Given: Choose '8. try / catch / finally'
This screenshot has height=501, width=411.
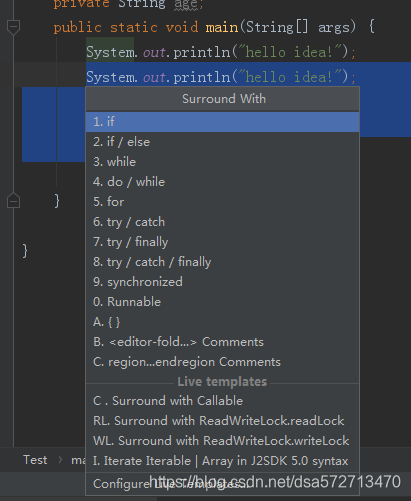Looking at the screenshot, I should 222,262.
